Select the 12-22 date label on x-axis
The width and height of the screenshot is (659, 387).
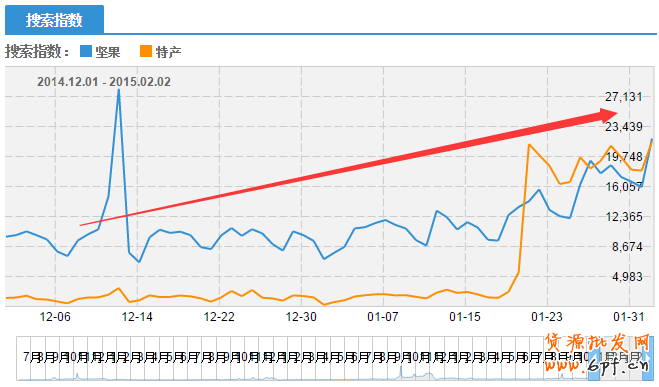[x=219, y=317]
